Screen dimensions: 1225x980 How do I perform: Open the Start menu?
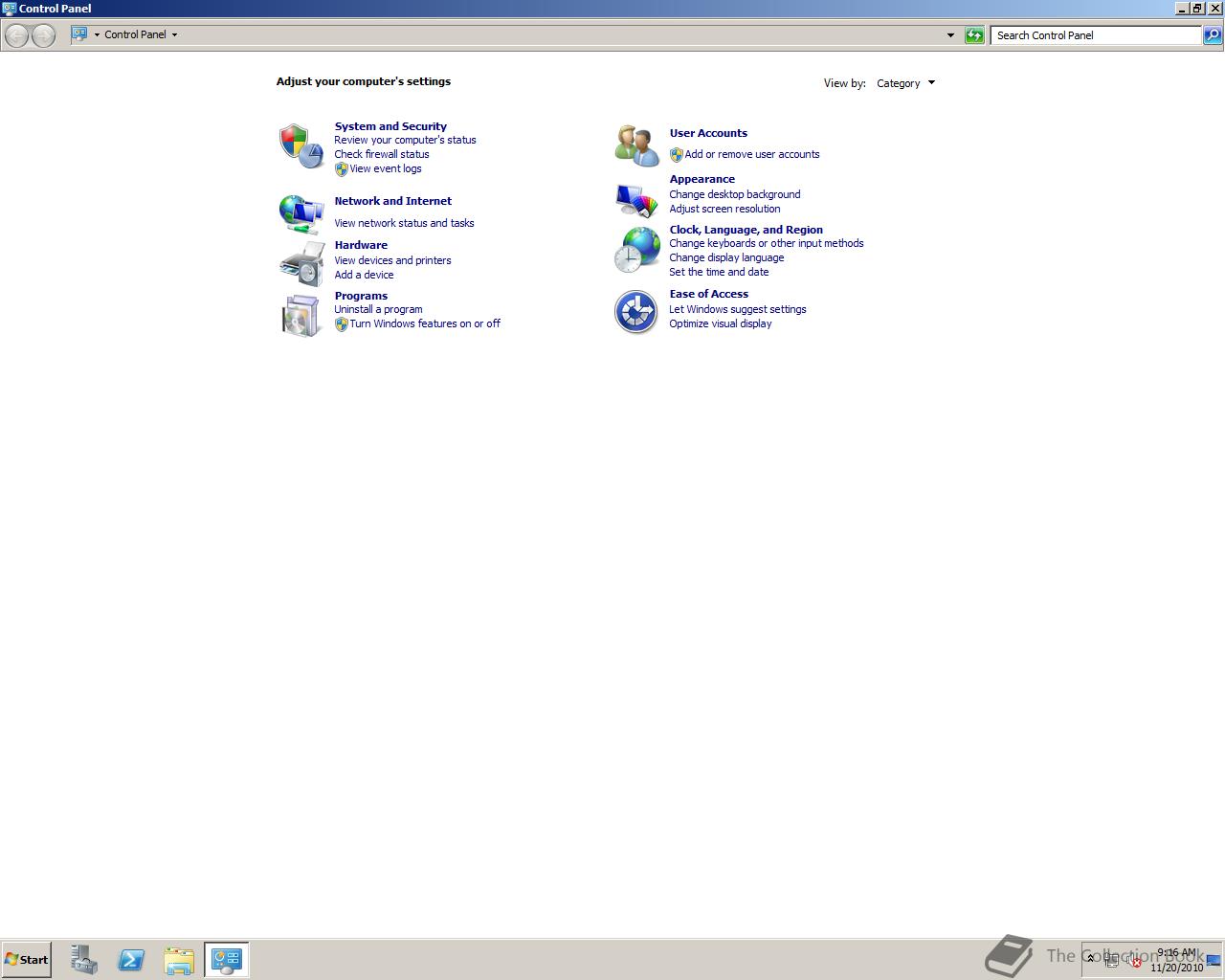pos(27,959)
